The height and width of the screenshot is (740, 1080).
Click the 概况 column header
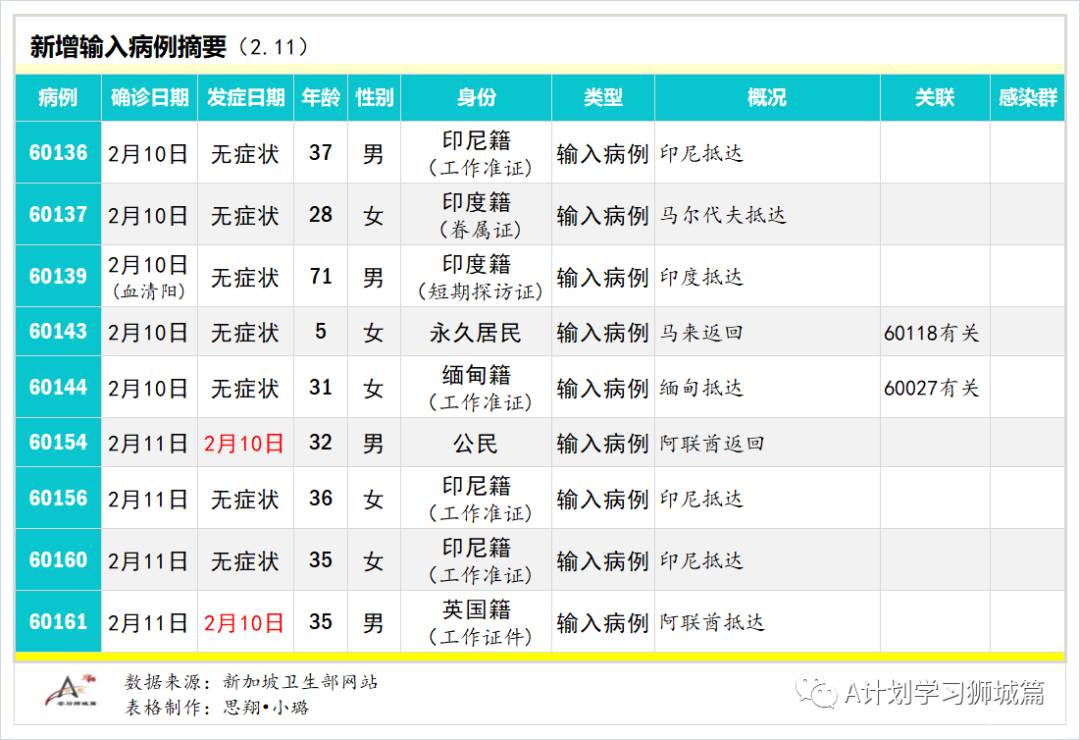pos(766,97)
